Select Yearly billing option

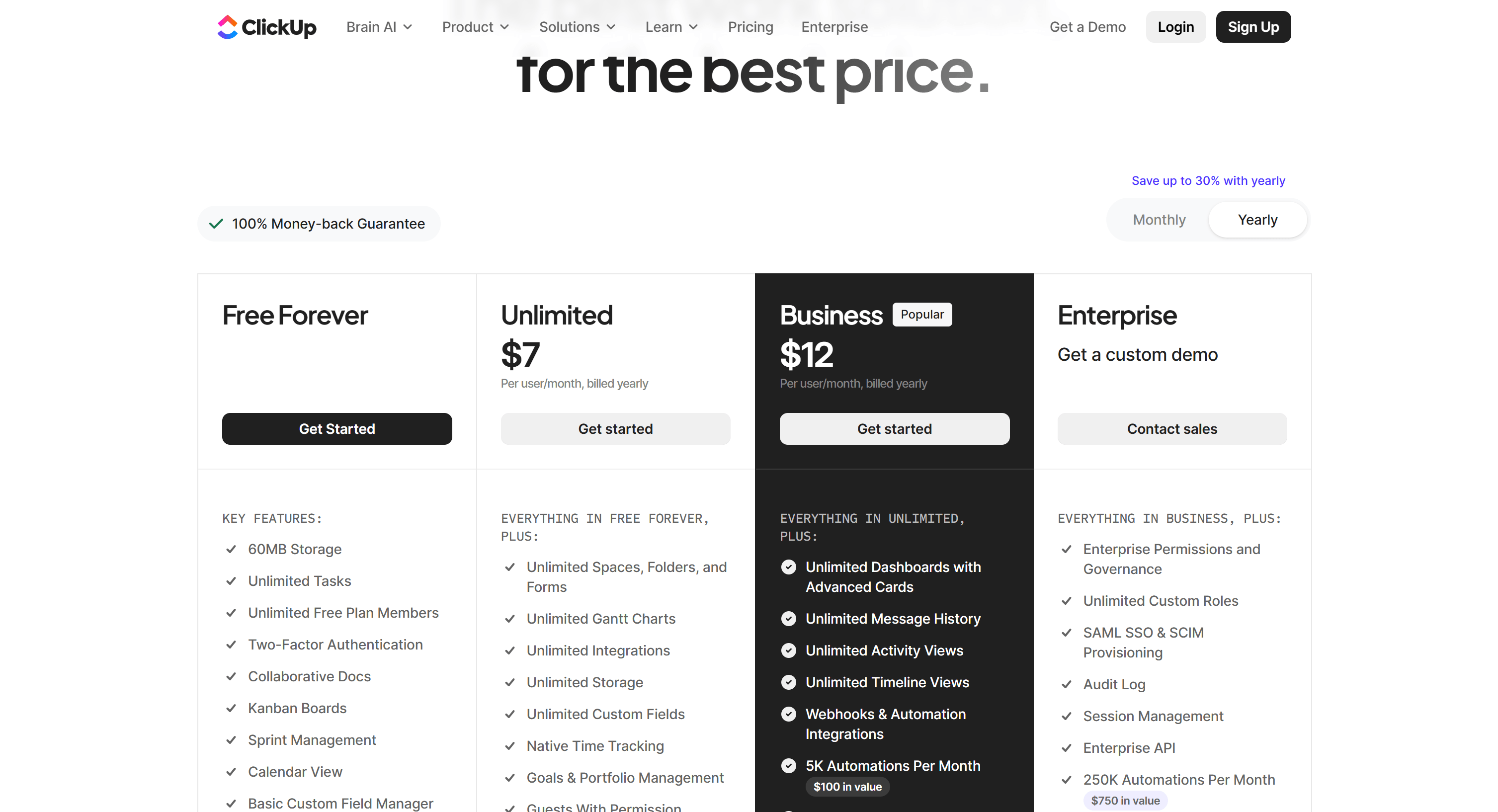pos(1257,220)
